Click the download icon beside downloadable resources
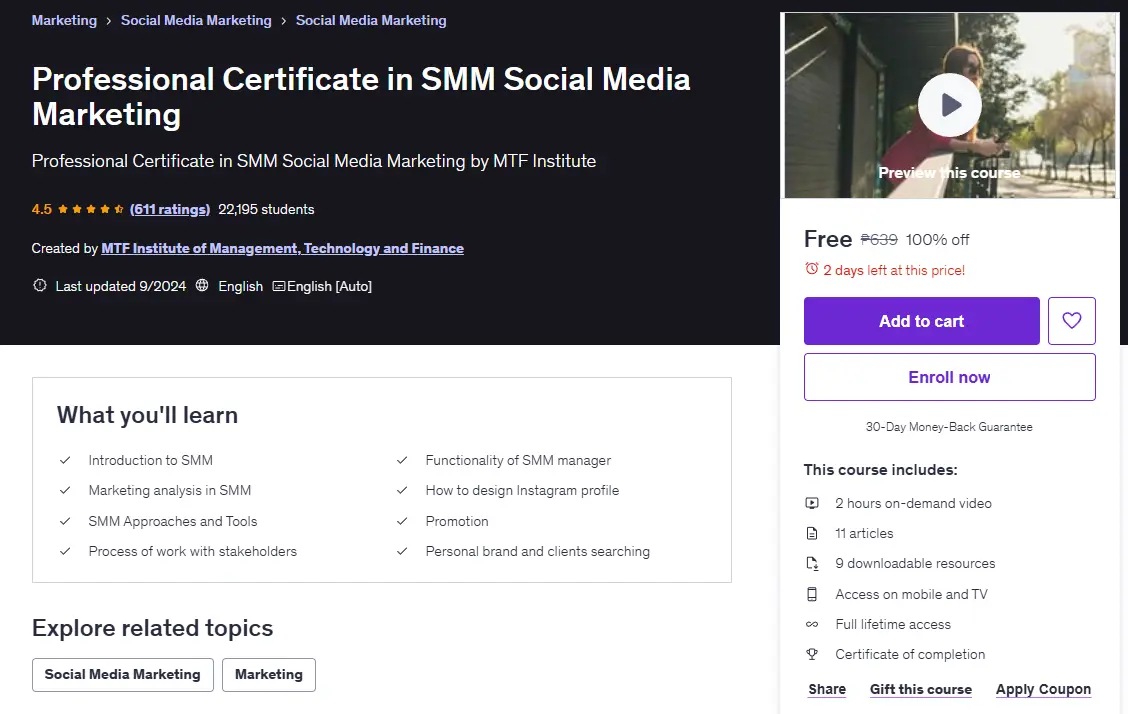 [x=811, y=564]
